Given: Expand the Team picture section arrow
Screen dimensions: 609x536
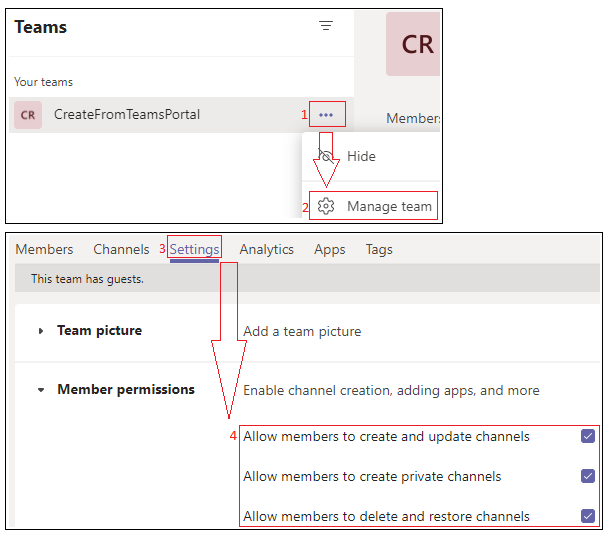Looking at the screenshot, I should pyautogui.click(x=41, y=331).
